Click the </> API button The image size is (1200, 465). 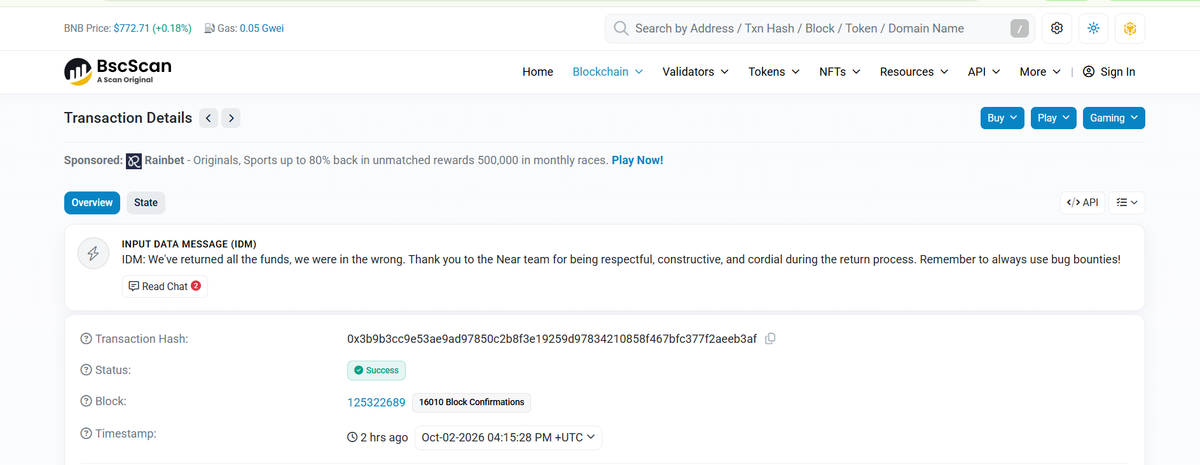click(x=1082, y=202)
